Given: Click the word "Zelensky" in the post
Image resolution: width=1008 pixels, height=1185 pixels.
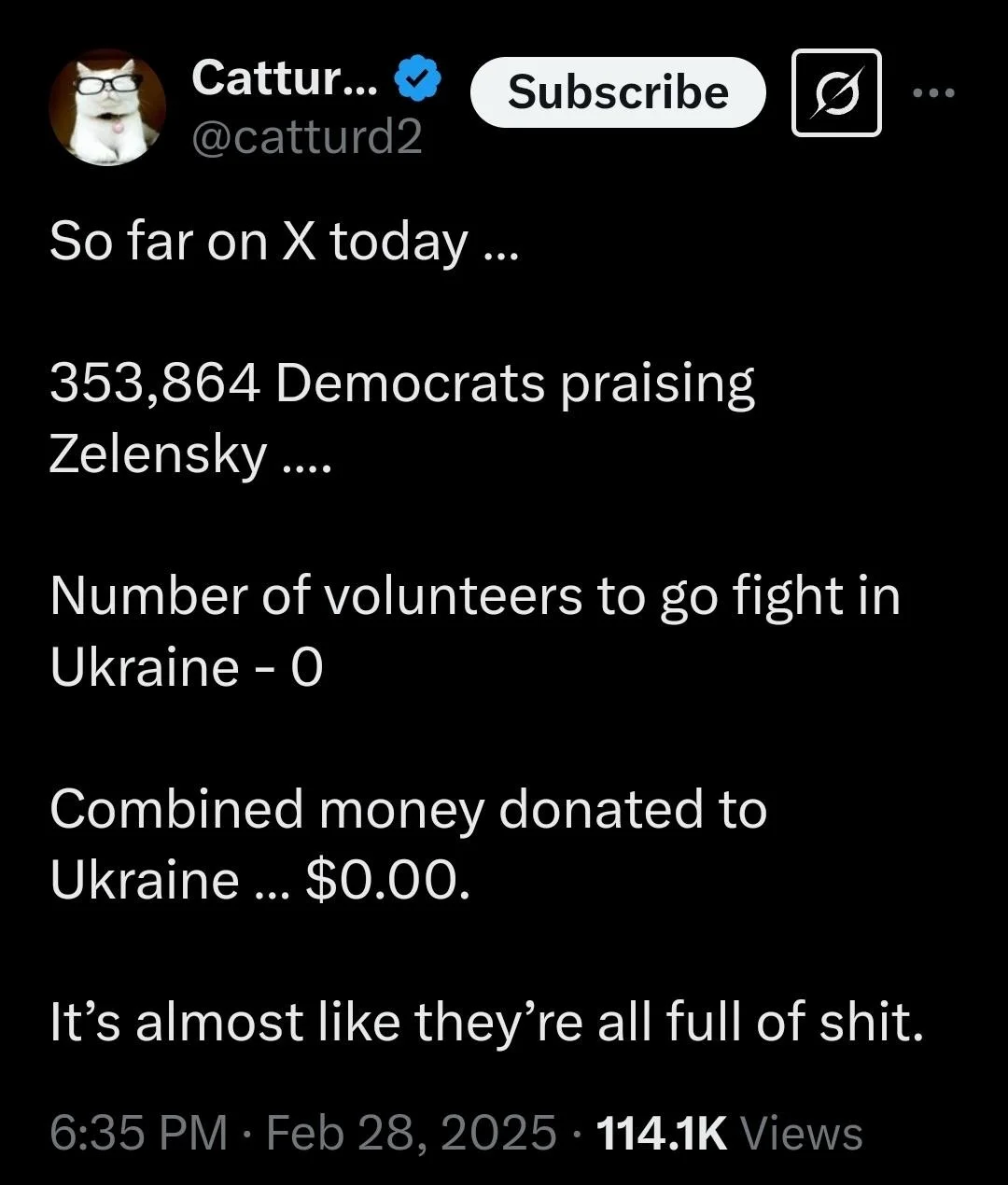Looking at the screenshot, I should [159, 454].
